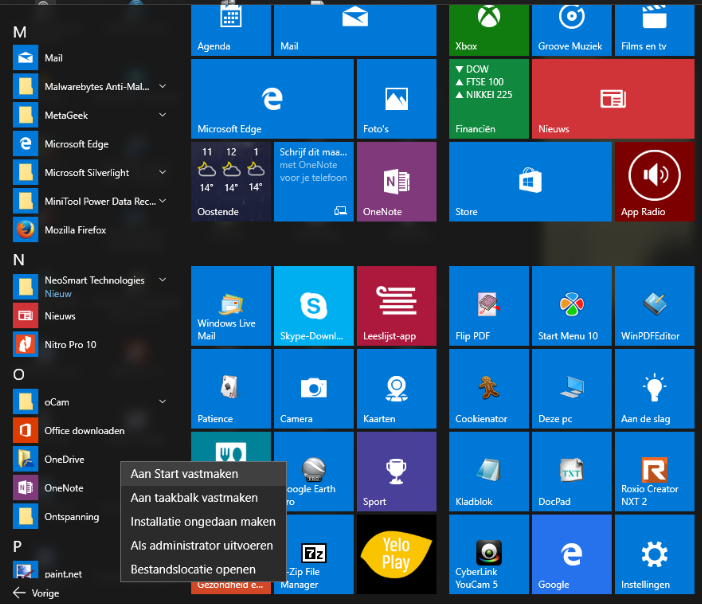Choose 'Als administrator uitvoeren' menu entry

[x=201, y=545]
